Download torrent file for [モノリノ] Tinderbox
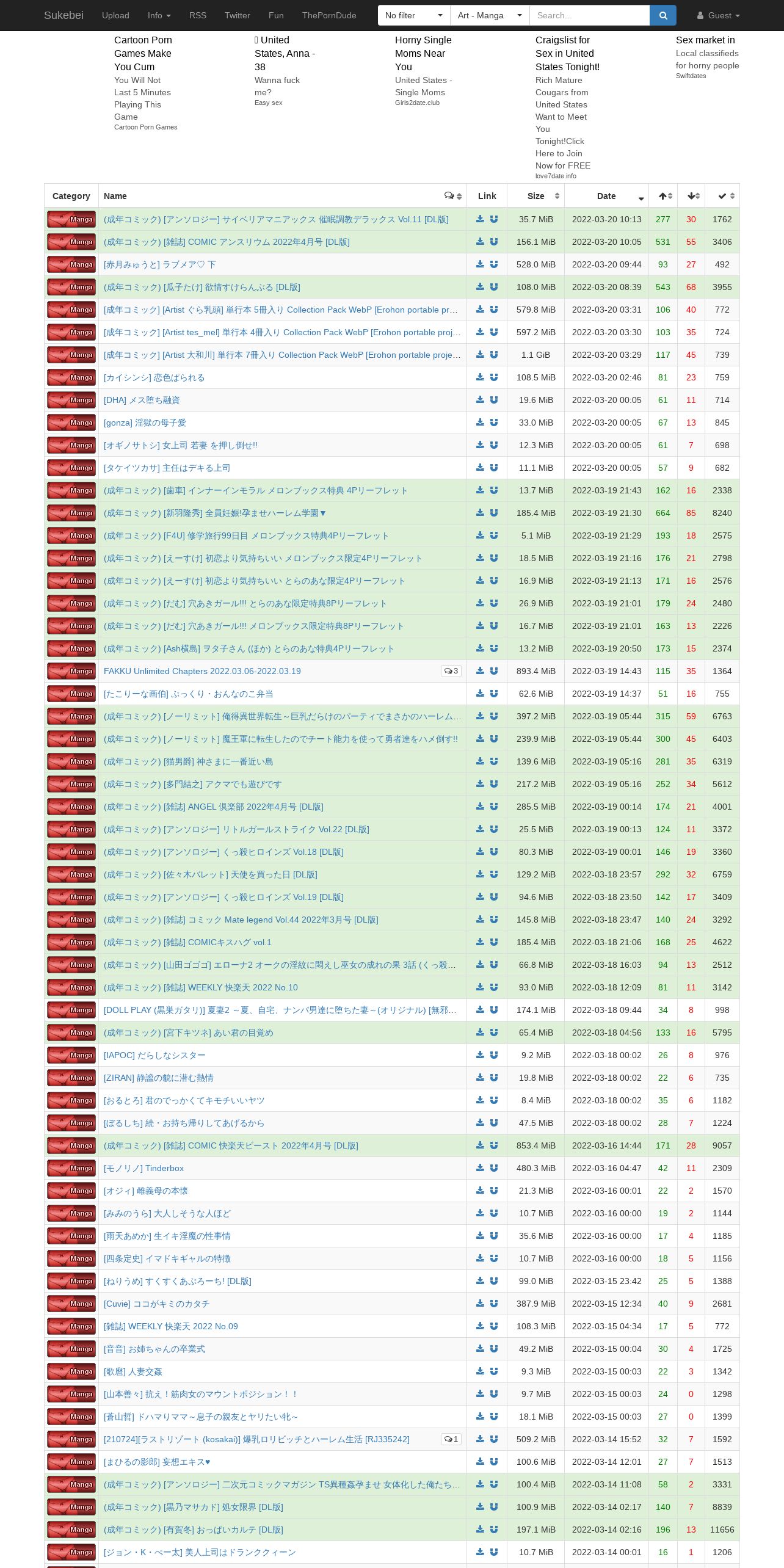784x1568 pixels. click(x=480, y=1168)
